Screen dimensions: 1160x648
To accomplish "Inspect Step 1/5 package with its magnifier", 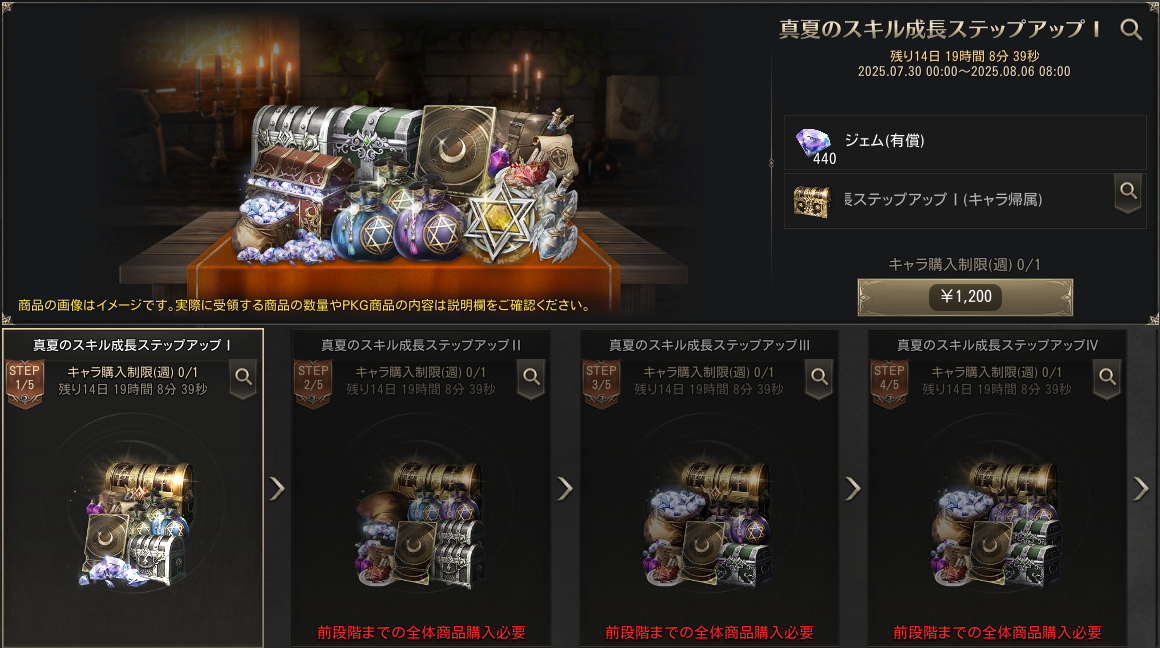I will (243, 378).
